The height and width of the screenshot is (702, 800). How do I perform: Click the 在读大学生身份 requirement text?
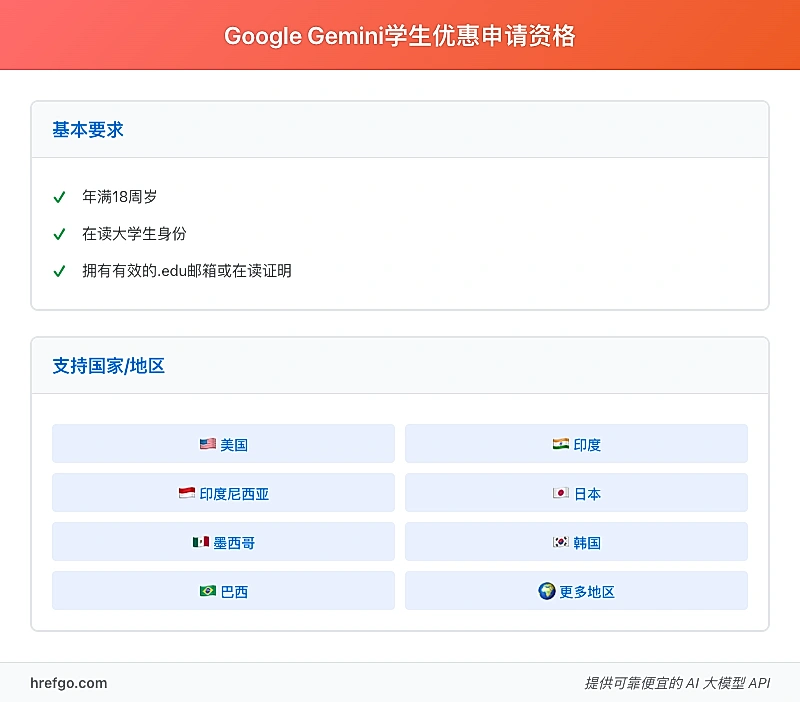tap(134, 234)
